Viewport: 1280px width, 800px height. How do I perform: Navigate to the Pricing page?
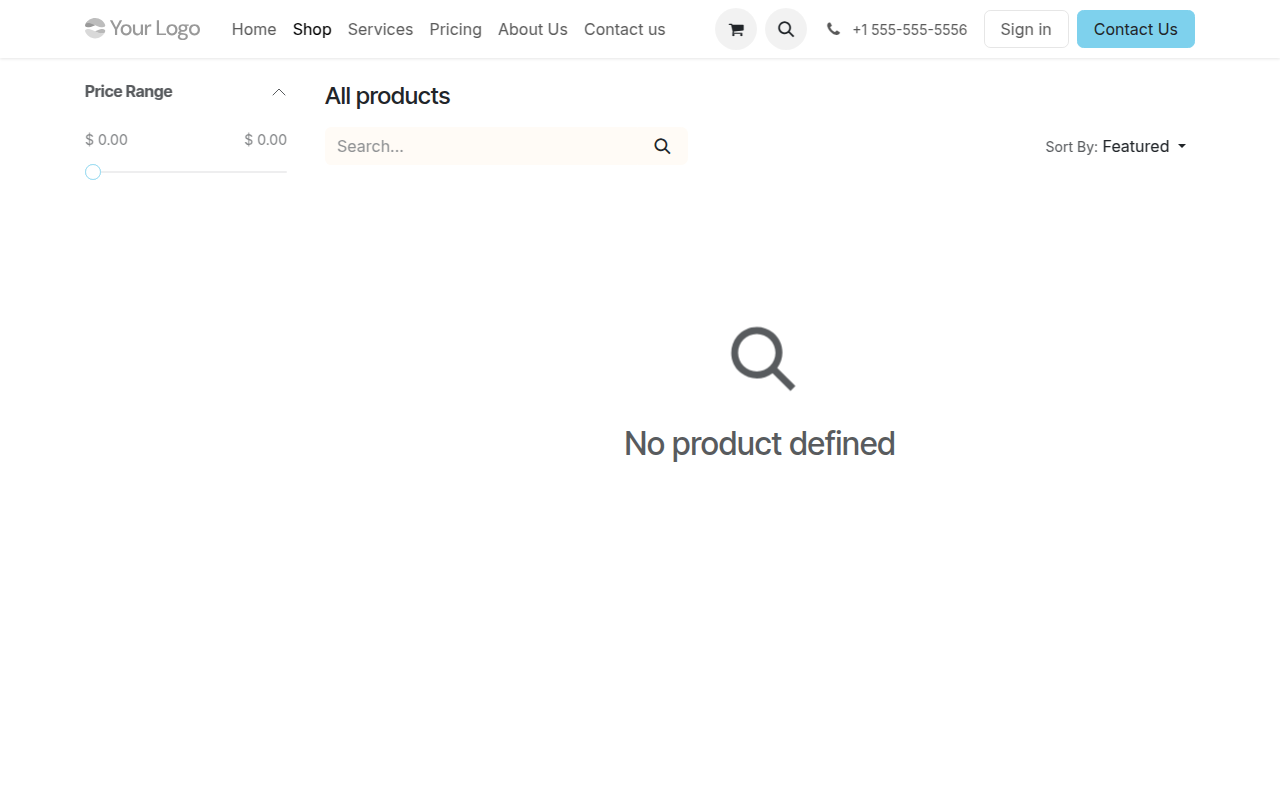click(x=455, y=30)
